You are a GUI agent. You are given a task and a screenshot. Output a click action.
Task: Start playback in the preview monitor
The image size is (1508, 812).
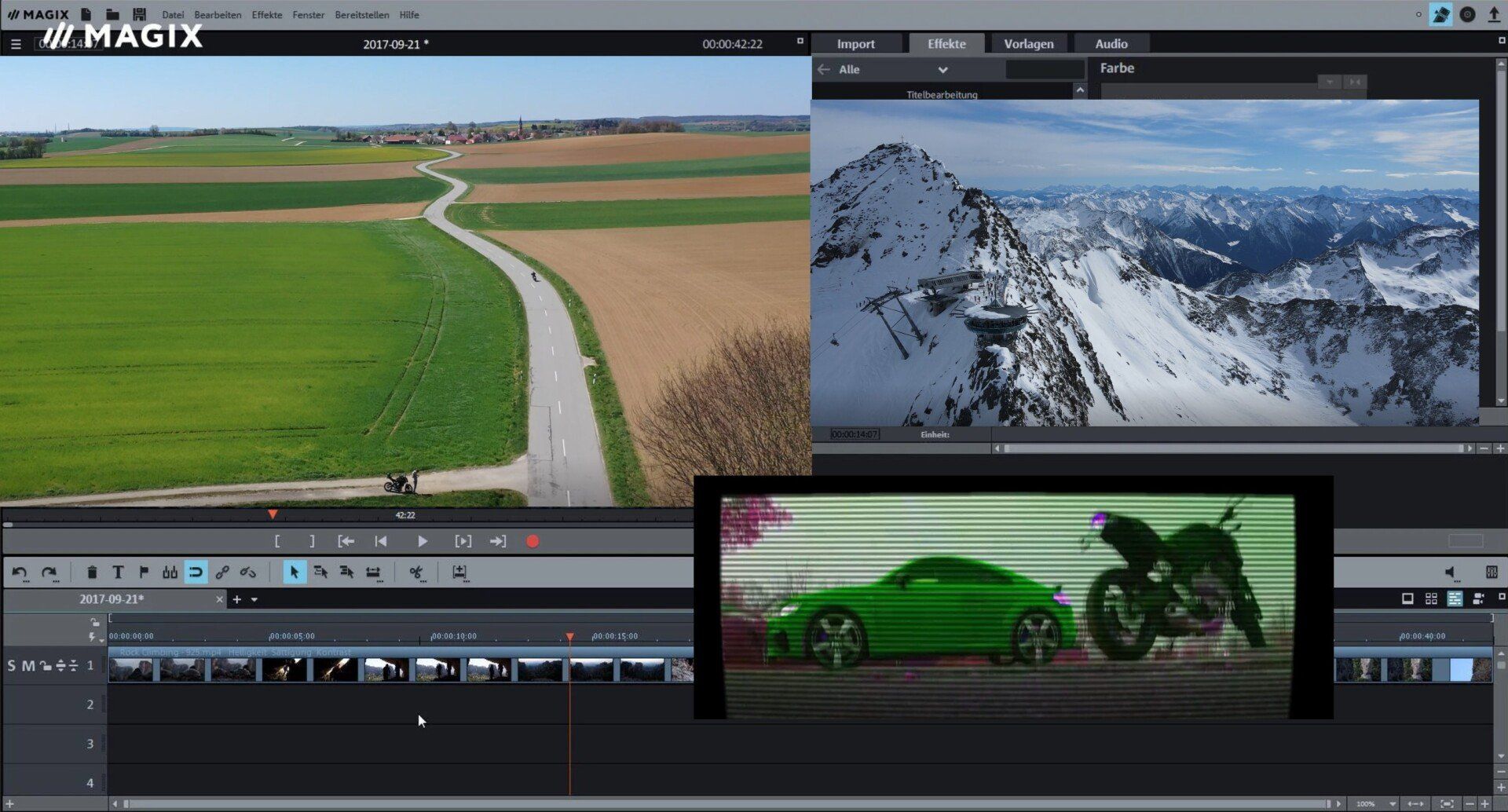[422, 541]
